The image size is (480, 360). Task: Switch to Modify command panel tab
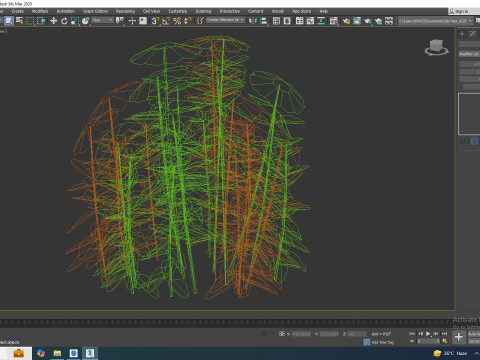click(x=473, y=34)
